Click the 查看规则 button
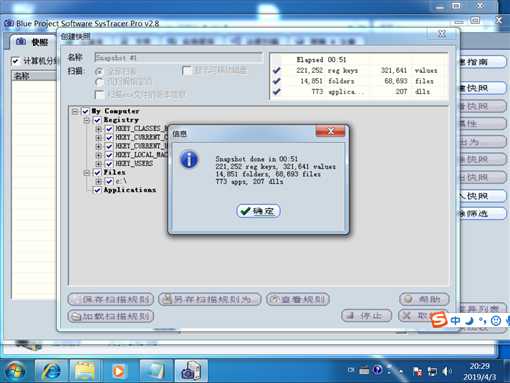This screenshot has height=383, width=510. click(298, 299)
